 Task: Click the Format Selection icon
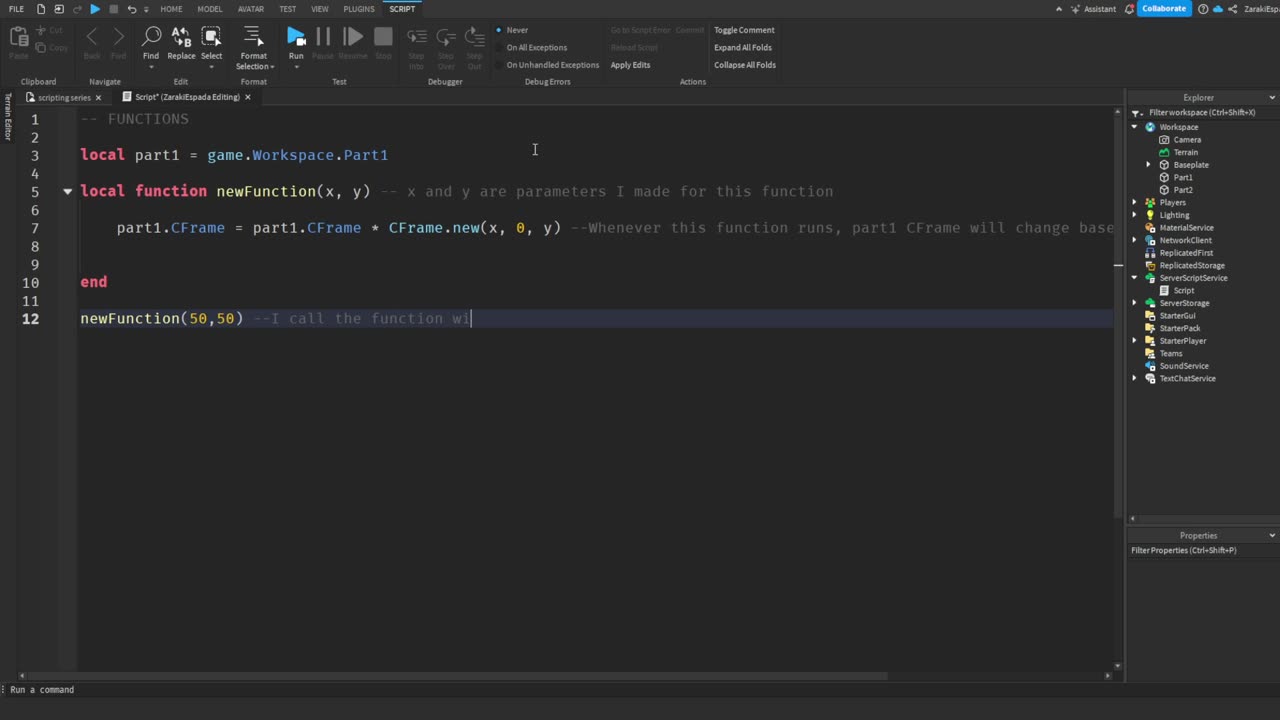[253, 37]
